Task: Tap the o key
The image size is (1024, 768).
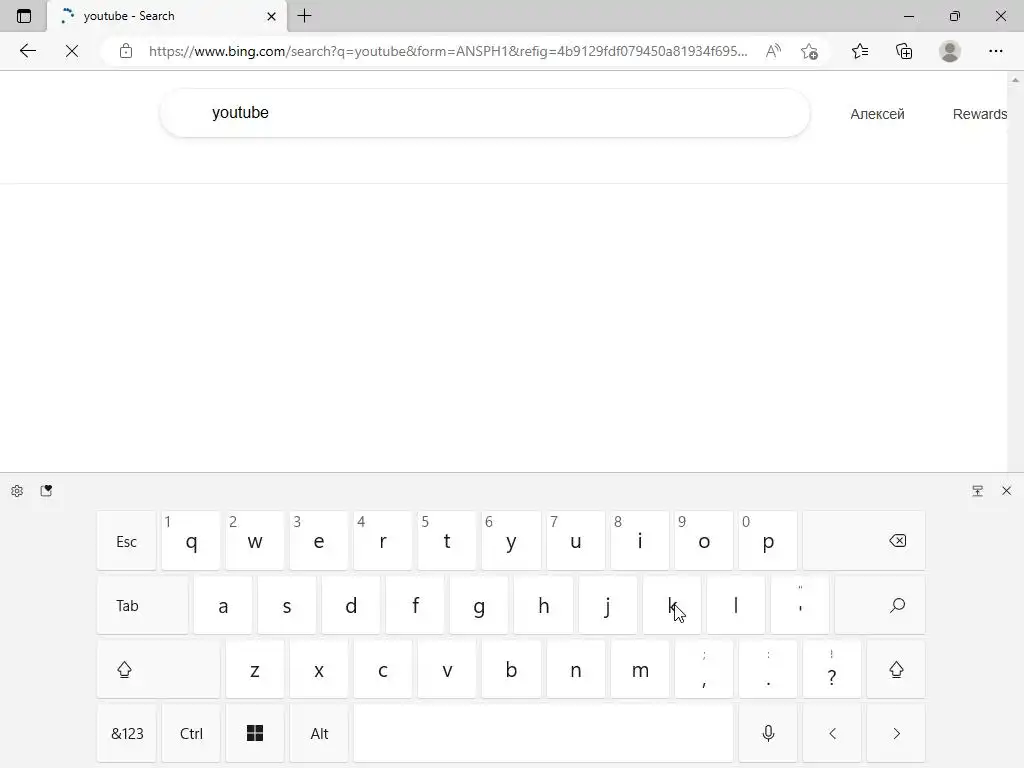Action: 703,541
